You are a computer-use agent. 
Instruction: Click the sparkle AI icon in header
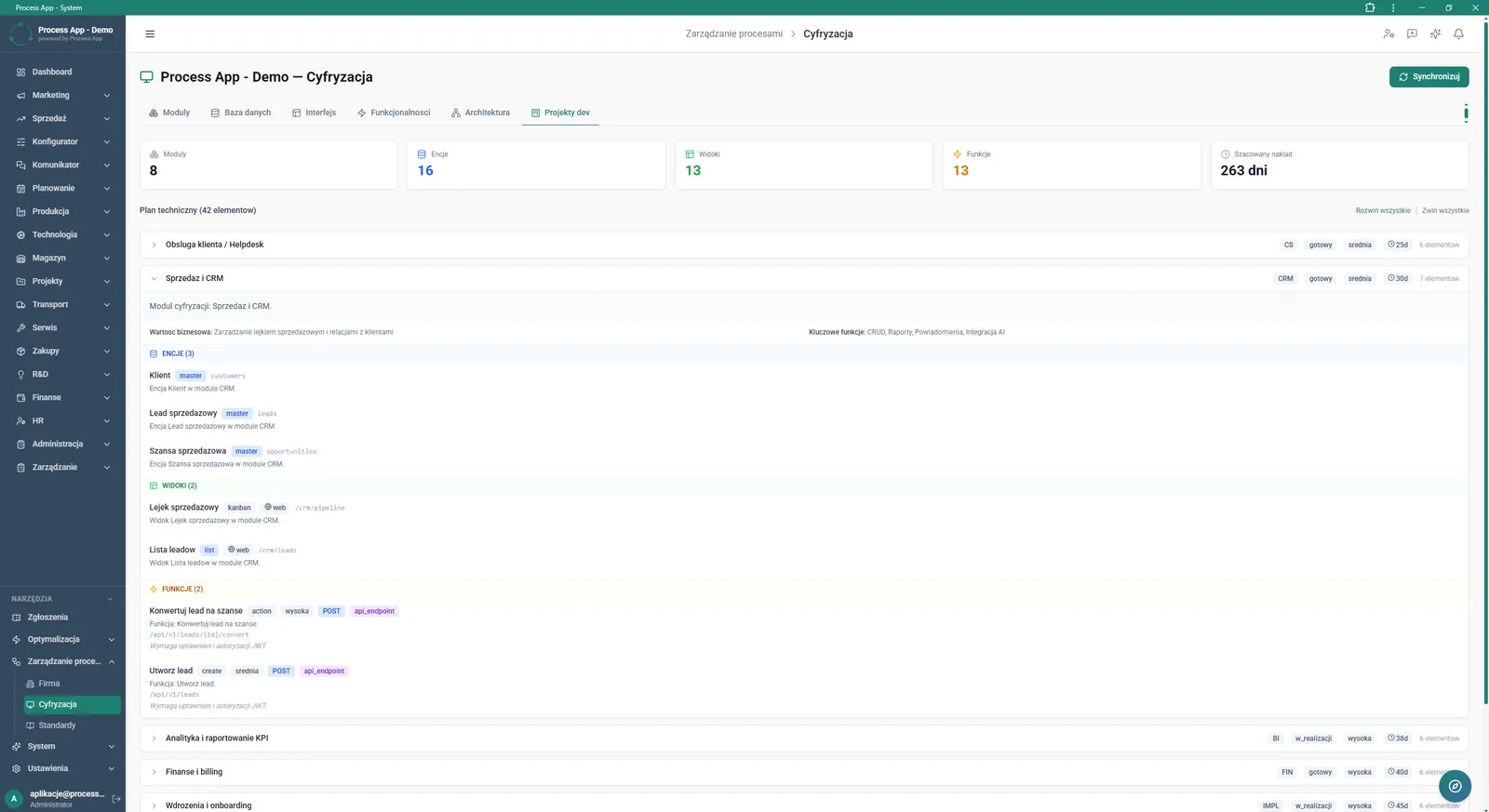click(x=1435, y=33)
